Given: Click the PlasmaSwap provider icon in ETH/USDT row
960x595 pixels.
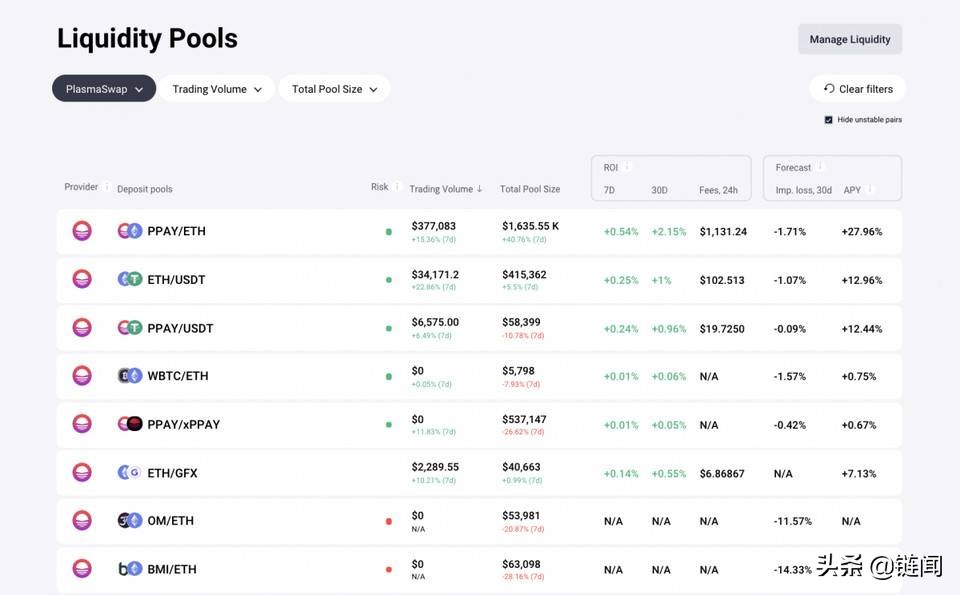Looking at the screenshot, I should [82, 279].
